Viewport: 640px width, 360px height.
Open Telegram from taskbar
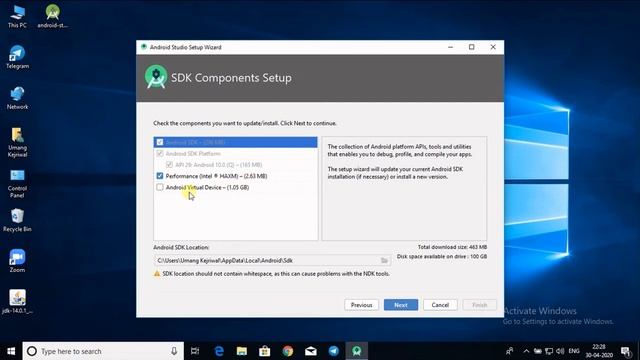pos(333,351)
